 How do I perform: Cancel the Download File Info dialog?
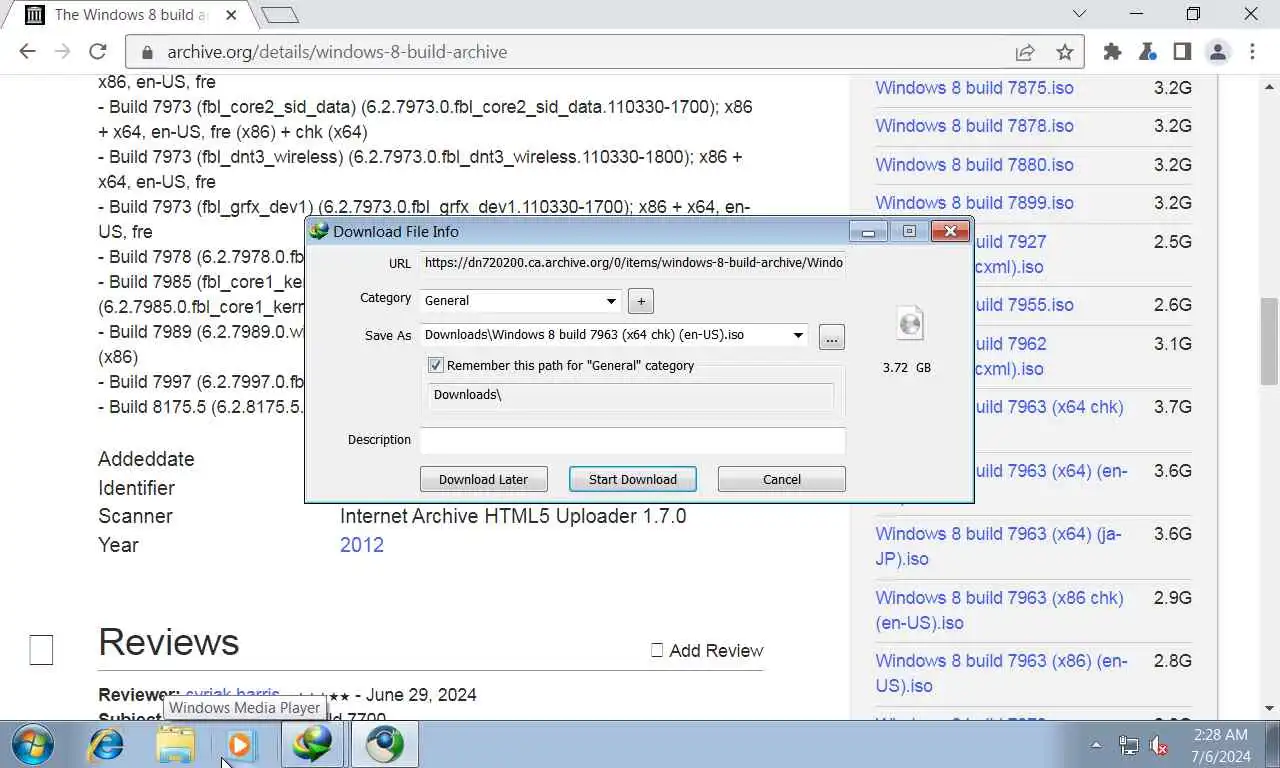coord(781,479)
